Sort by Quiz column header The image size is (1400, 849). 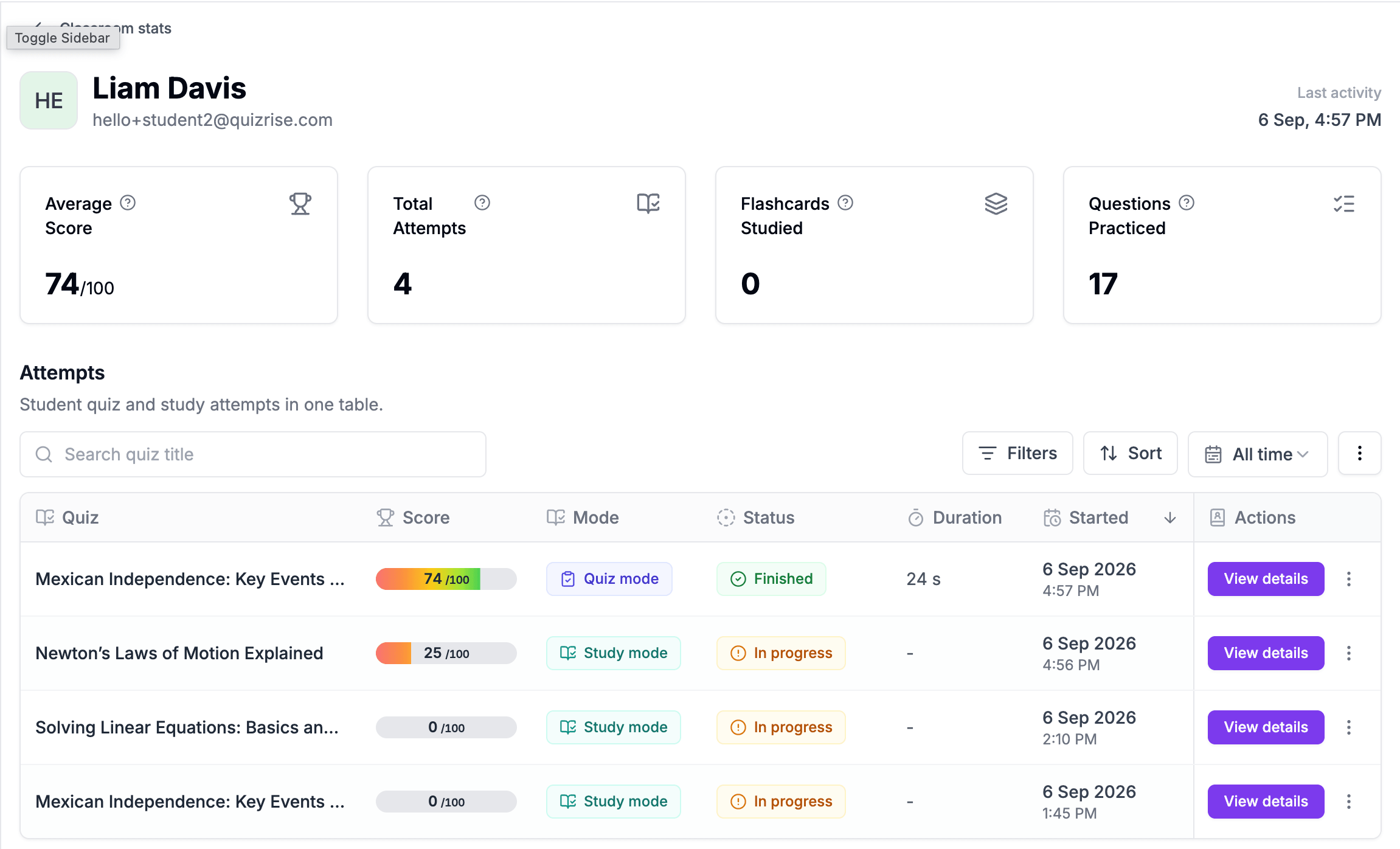tap(67, 518)
